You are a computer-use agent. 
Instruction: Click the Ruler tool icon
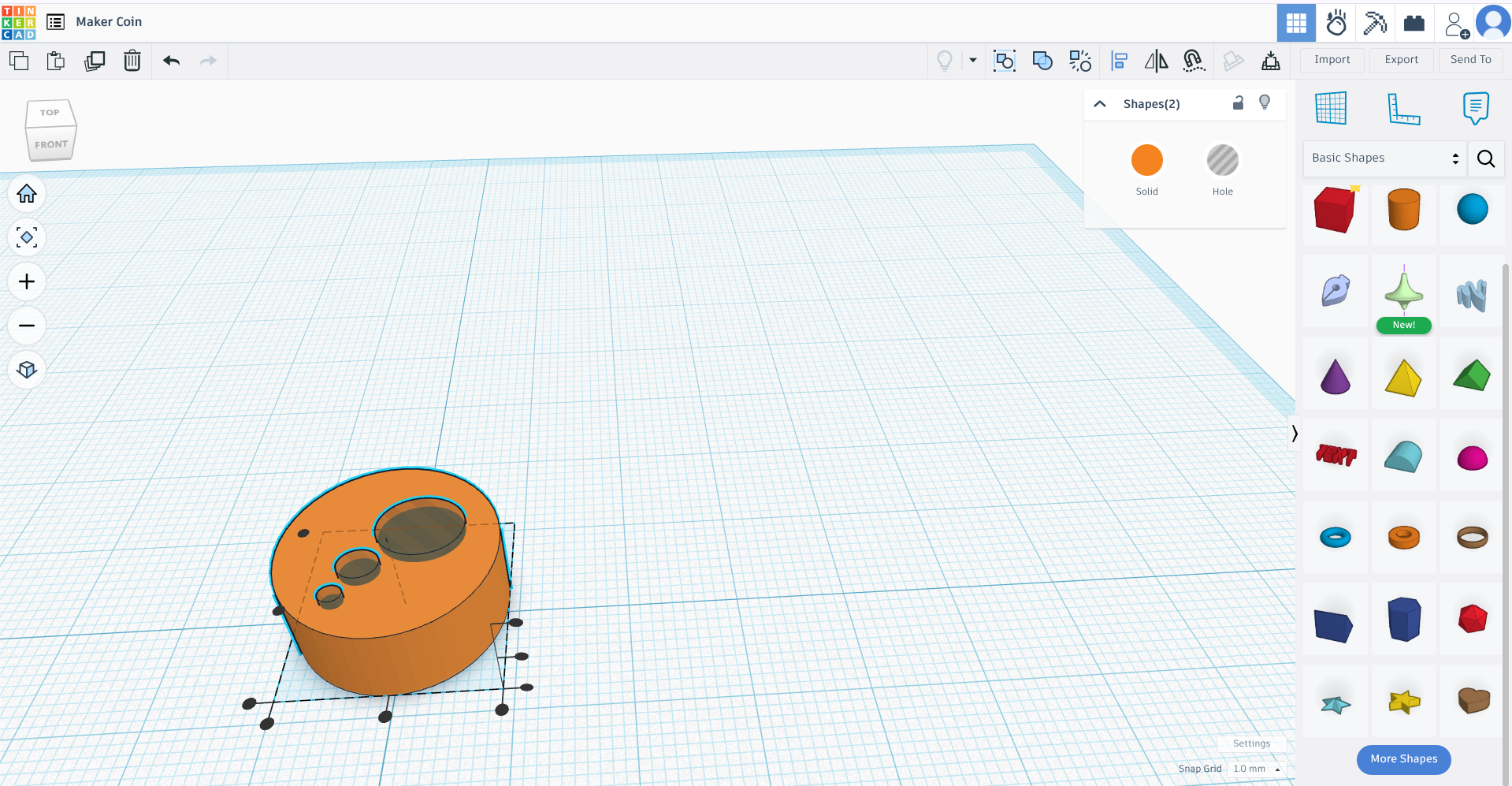tap(1403, 109)
